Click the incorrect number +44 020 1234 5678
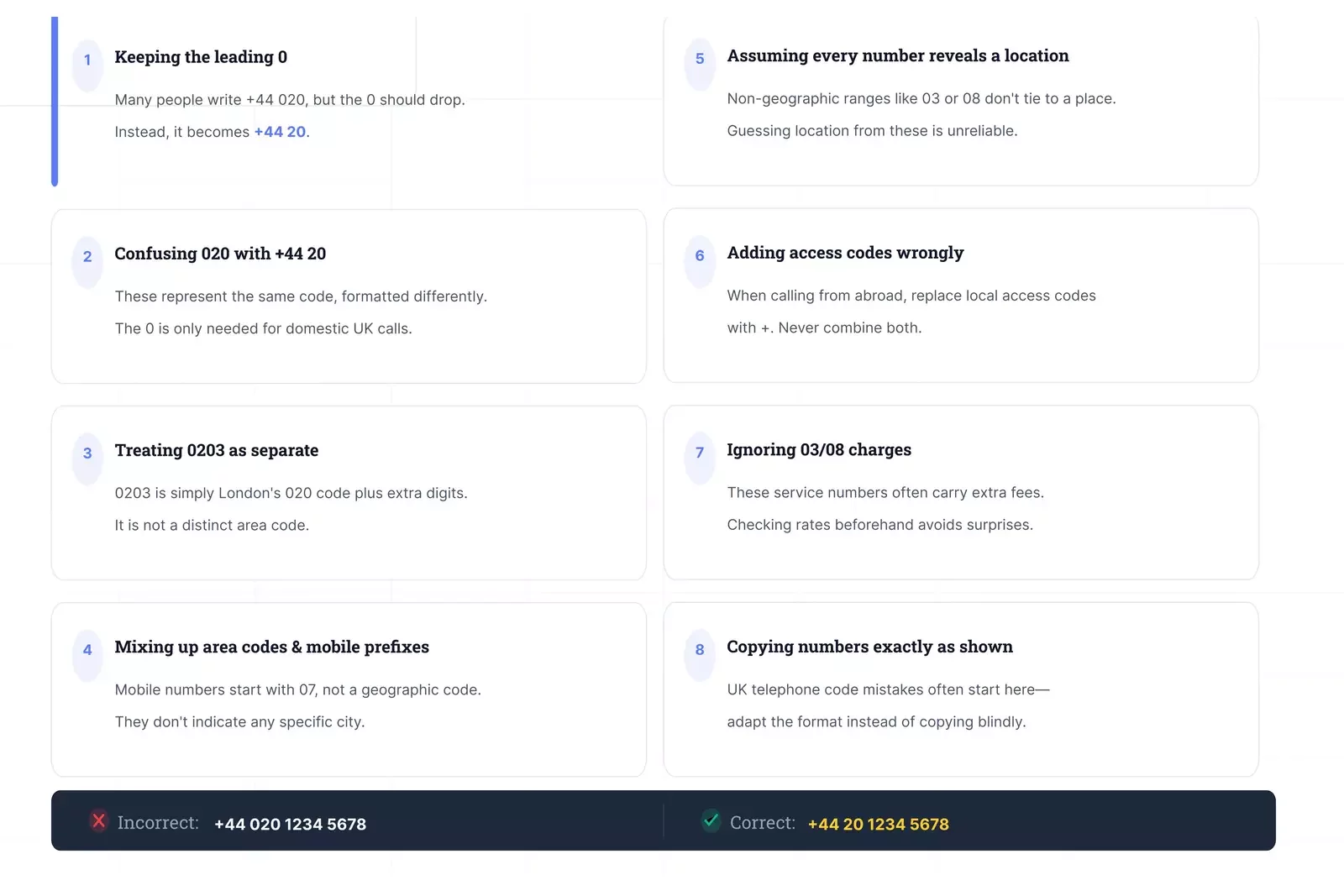 (x=290, y=824)
